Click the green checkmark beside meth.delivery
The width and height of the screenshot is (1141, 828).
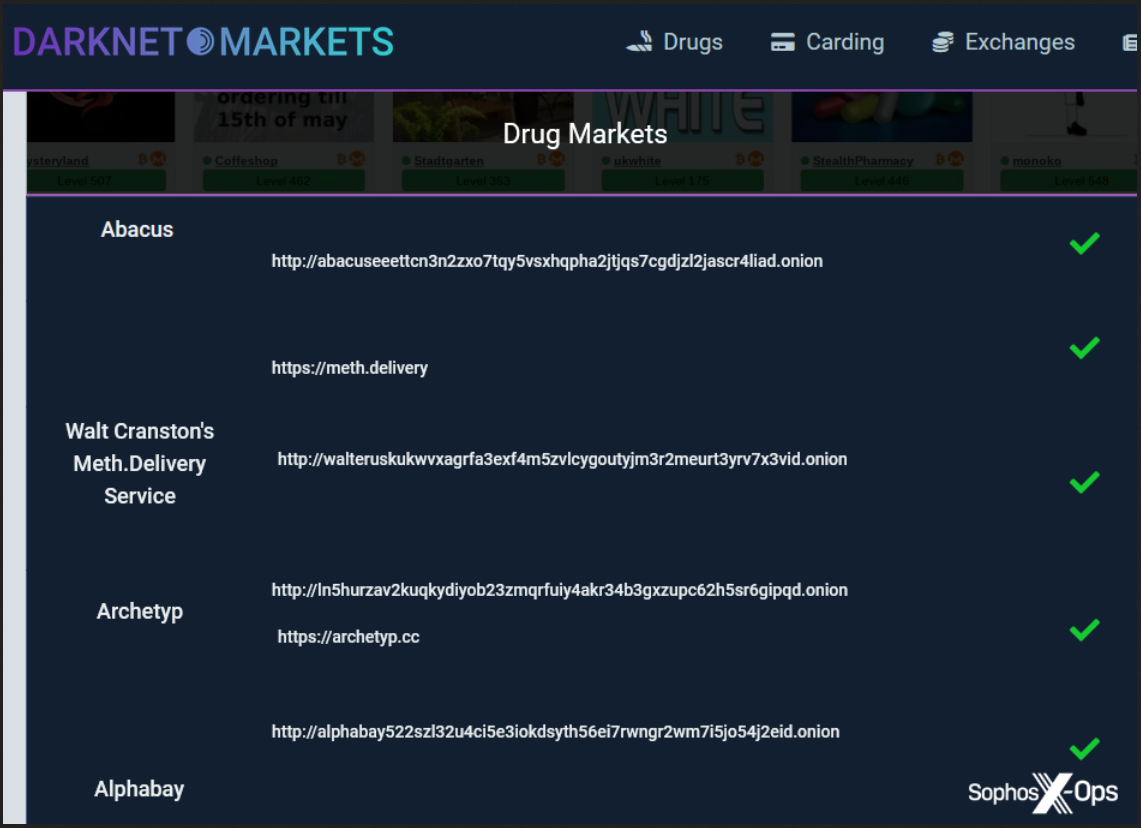pos(1084,348)
